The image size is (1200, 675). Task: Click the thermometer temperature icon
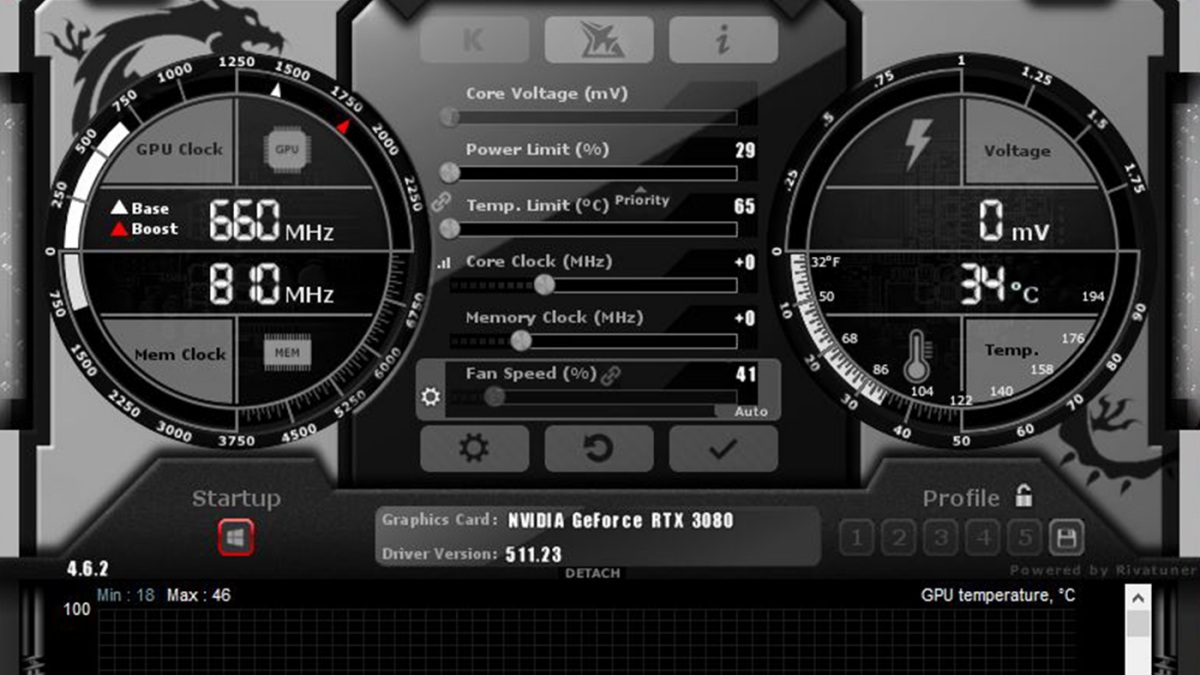tap(918, 357)
